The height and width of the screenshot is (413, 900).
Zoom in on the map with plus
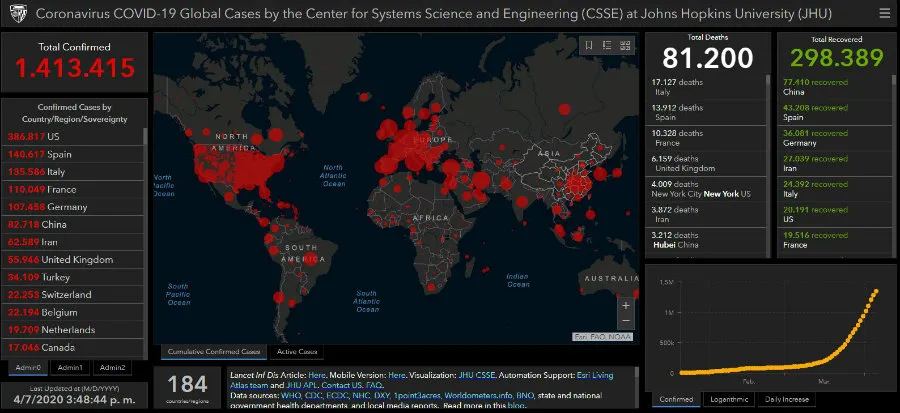click(x=626, y=305)
